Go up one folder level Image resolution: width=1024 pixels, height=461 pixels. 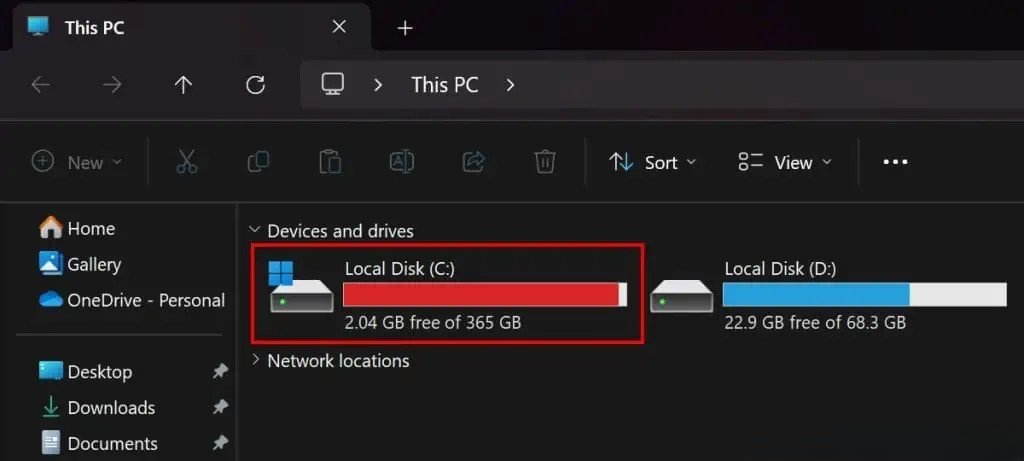[183, 85]
